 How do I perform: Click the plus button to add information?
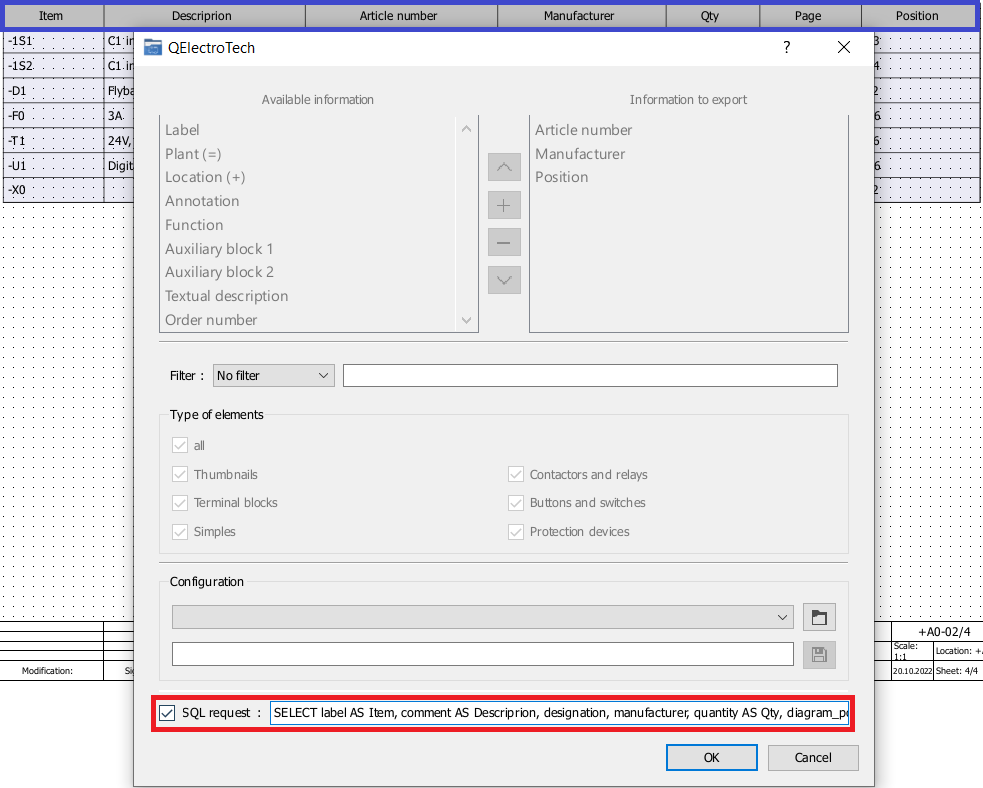(504, 205)
